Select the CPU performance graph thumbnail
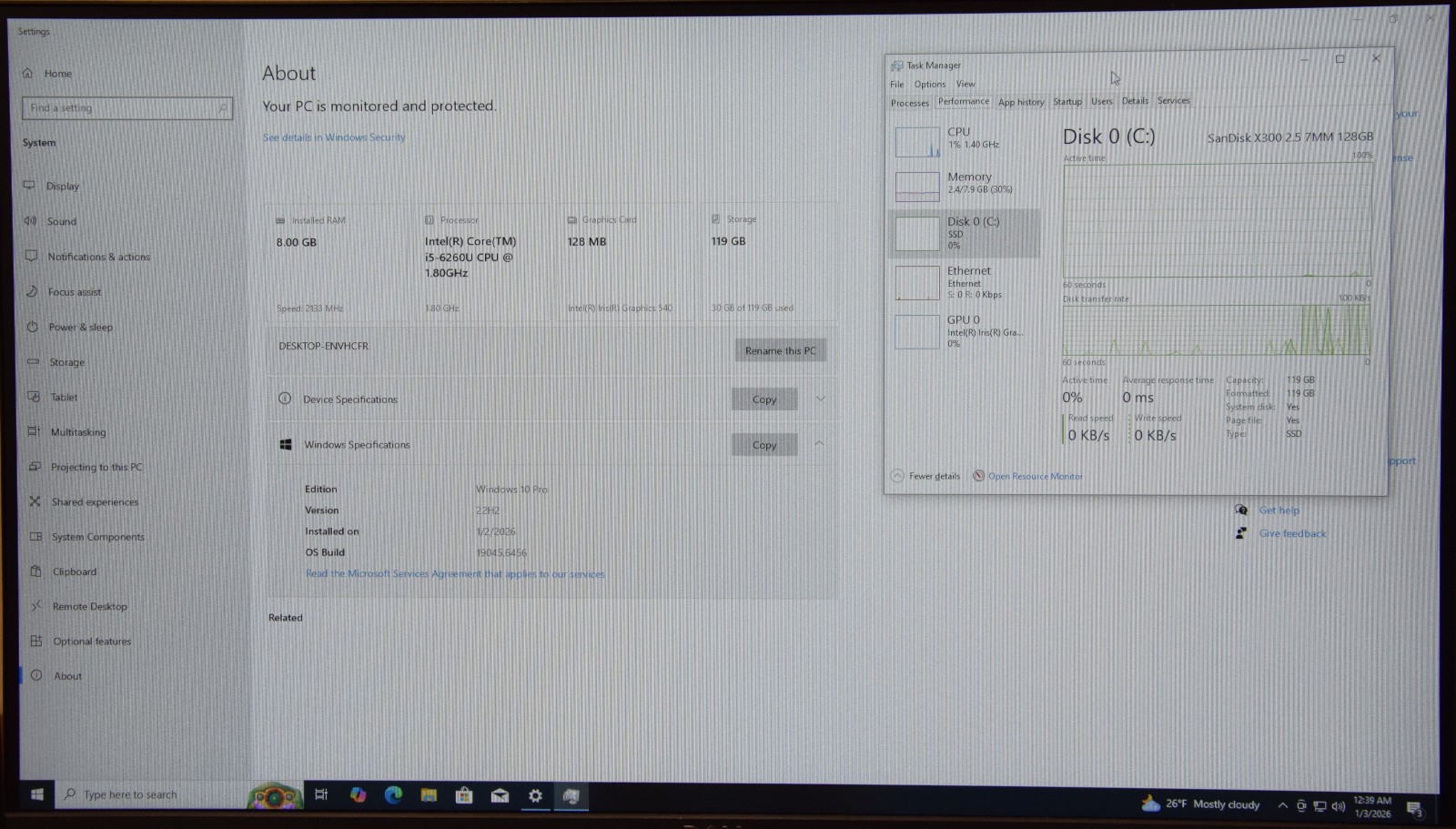Image resolution: width=1456 pixels, height=829 pixels. coord(917,142)
